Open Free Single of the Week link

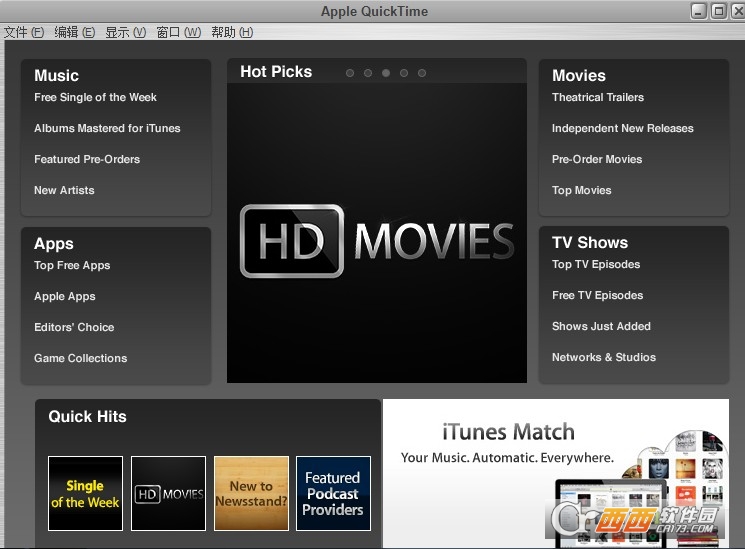96,97
